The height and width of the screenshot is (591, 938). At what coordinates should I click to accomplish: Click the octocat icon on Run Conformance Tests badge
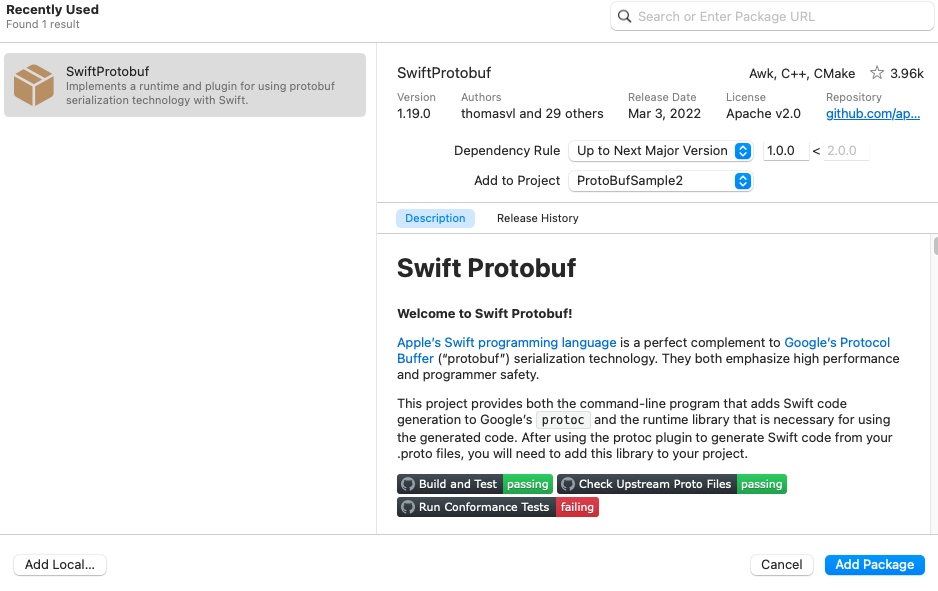click(408, 507)
